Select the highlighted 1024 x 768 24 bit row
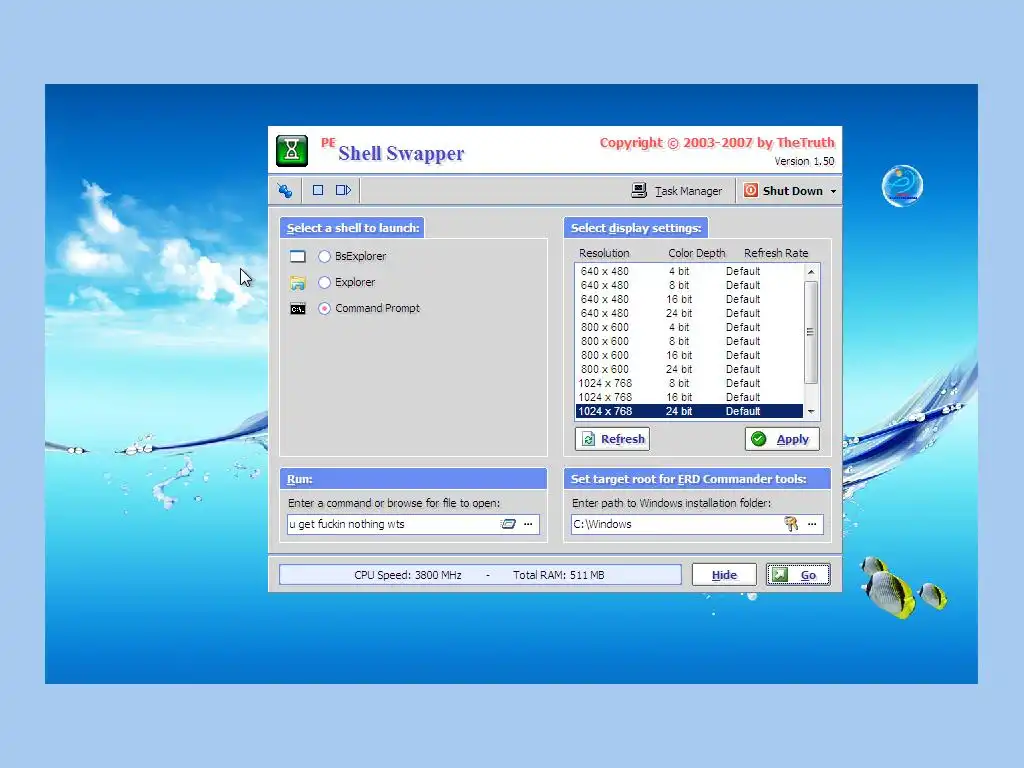Screen dimensions: 1024x768 pos(689,411)
